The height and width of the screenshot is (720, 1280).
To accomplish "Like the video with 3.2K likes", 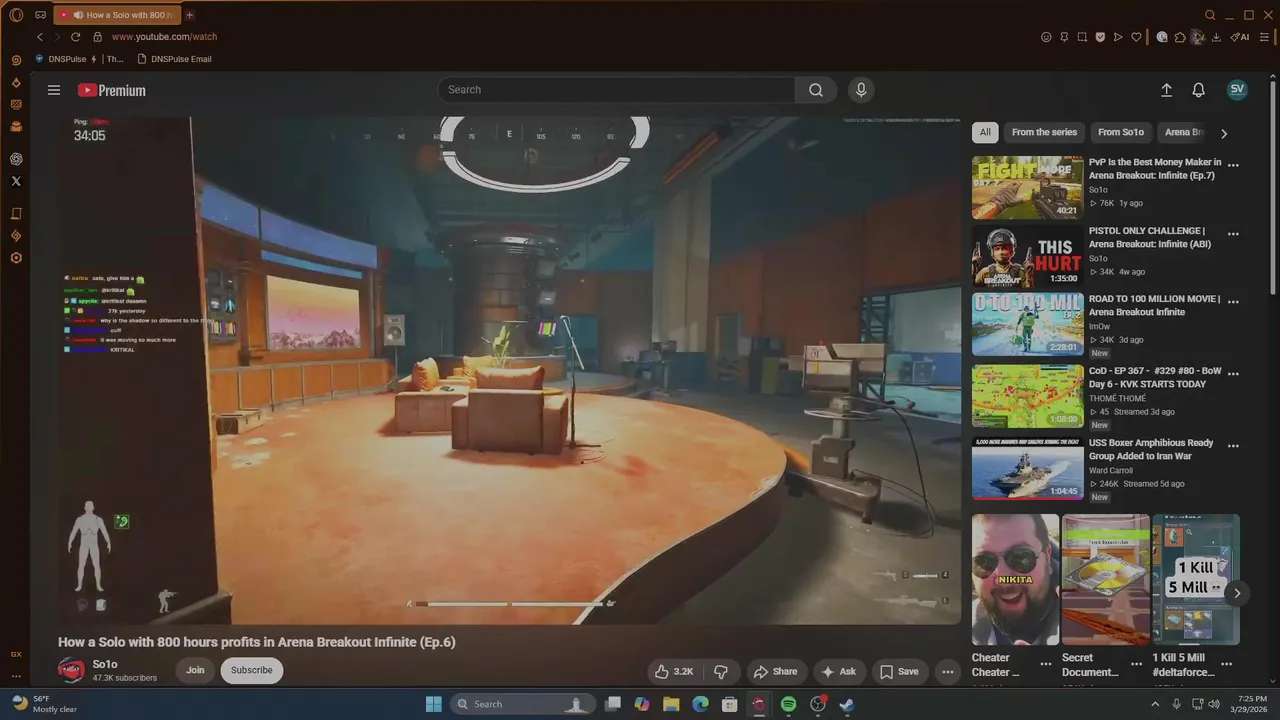I will click(x=675, y=671).
